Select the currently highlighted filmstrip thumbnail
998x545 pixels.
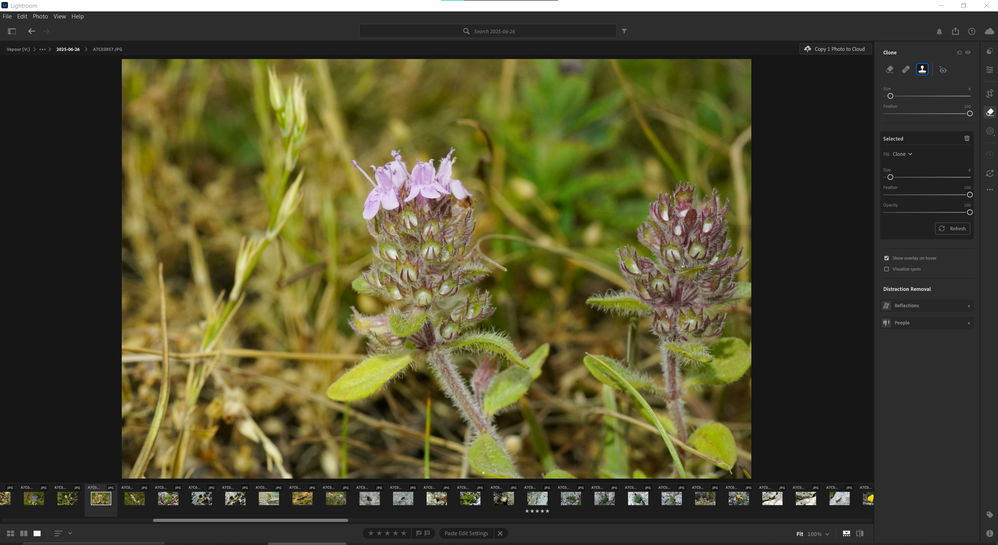[x=101, y=499]
